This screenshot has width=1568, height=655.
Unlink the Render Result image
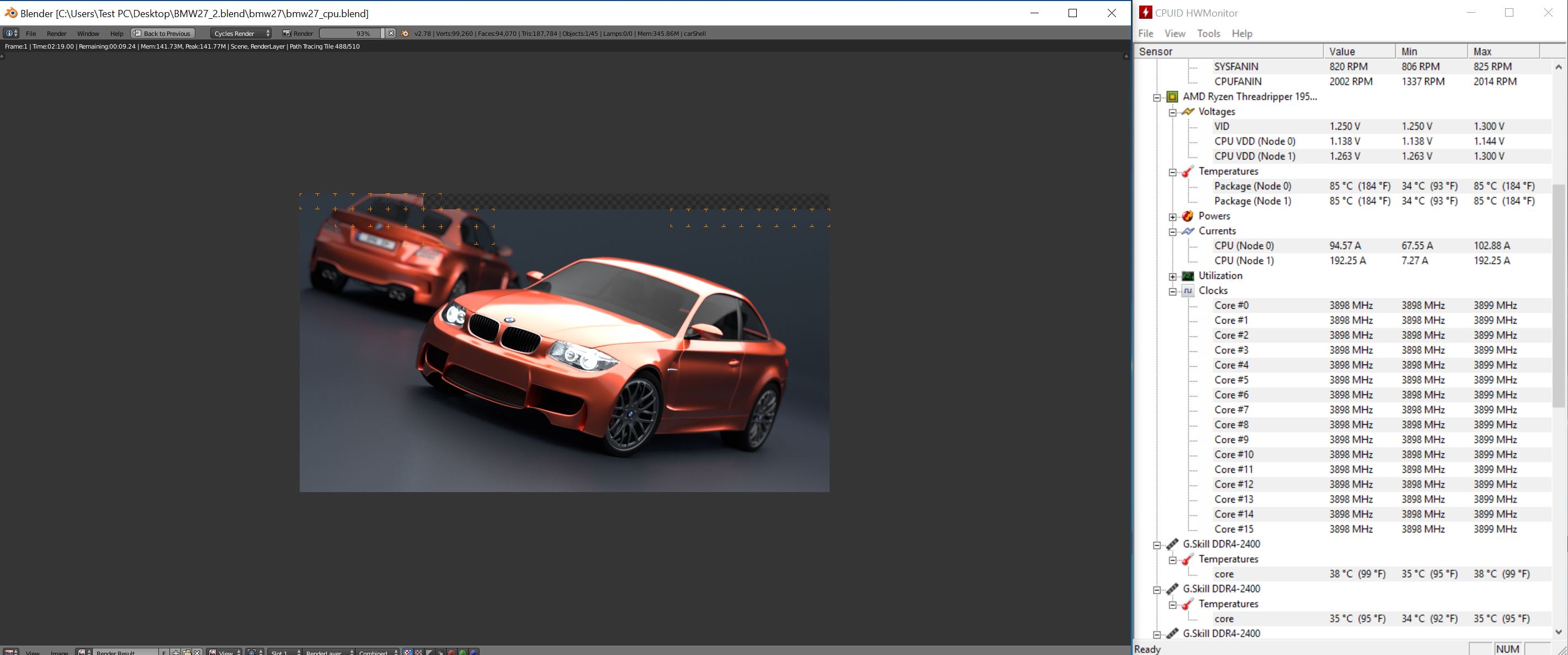(x=197, y=653)
